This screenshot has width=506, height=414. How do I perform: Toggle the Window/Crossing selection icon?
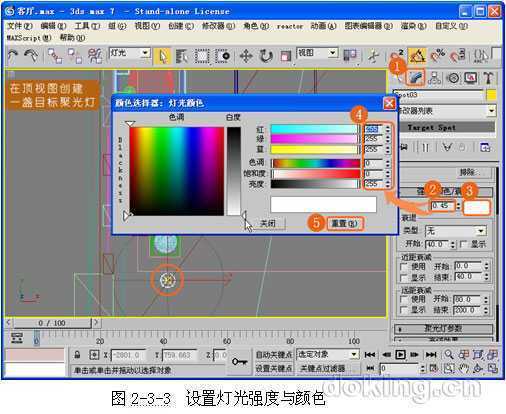[223, 56]
